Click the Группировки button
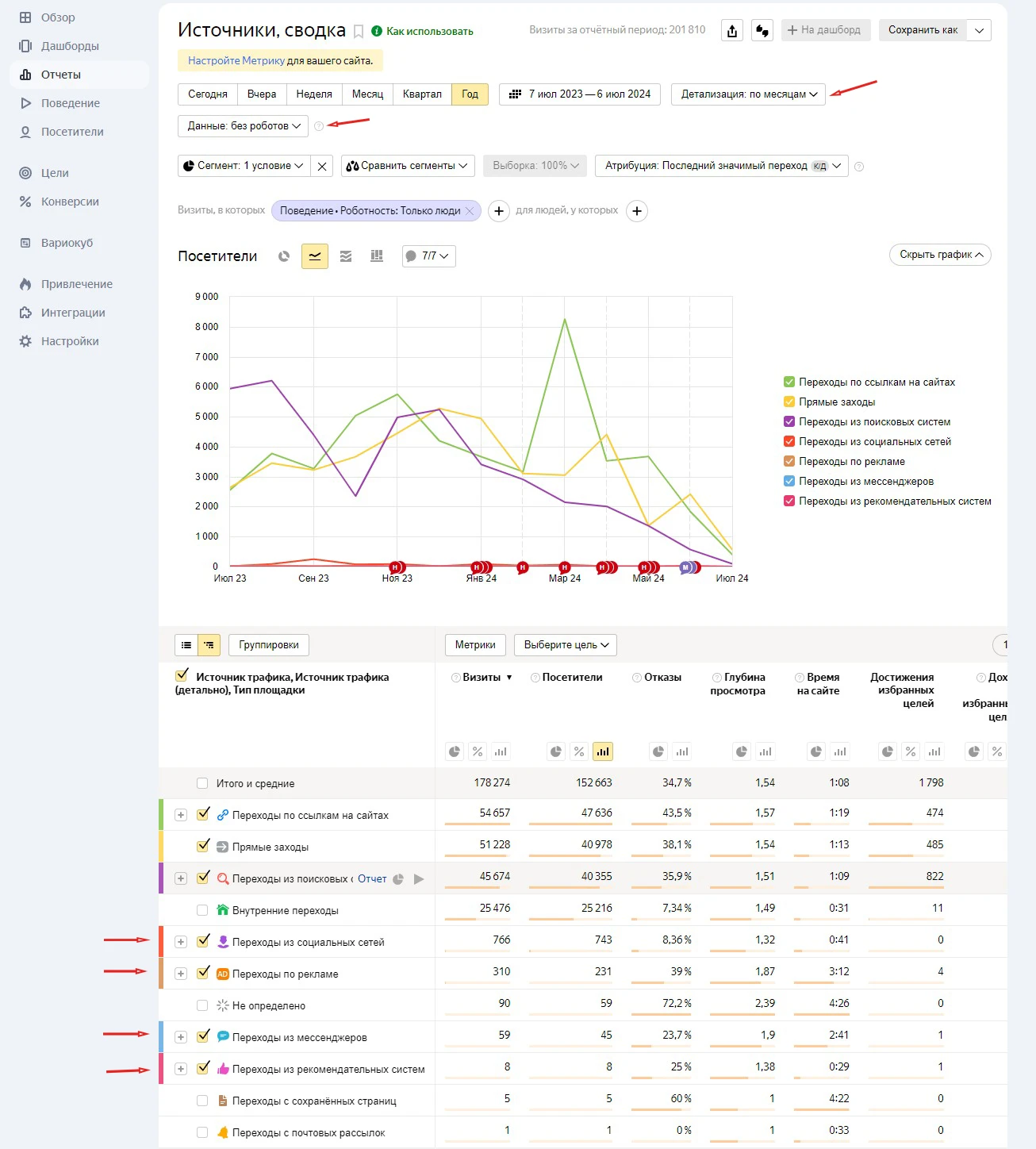 click(269, 645)
